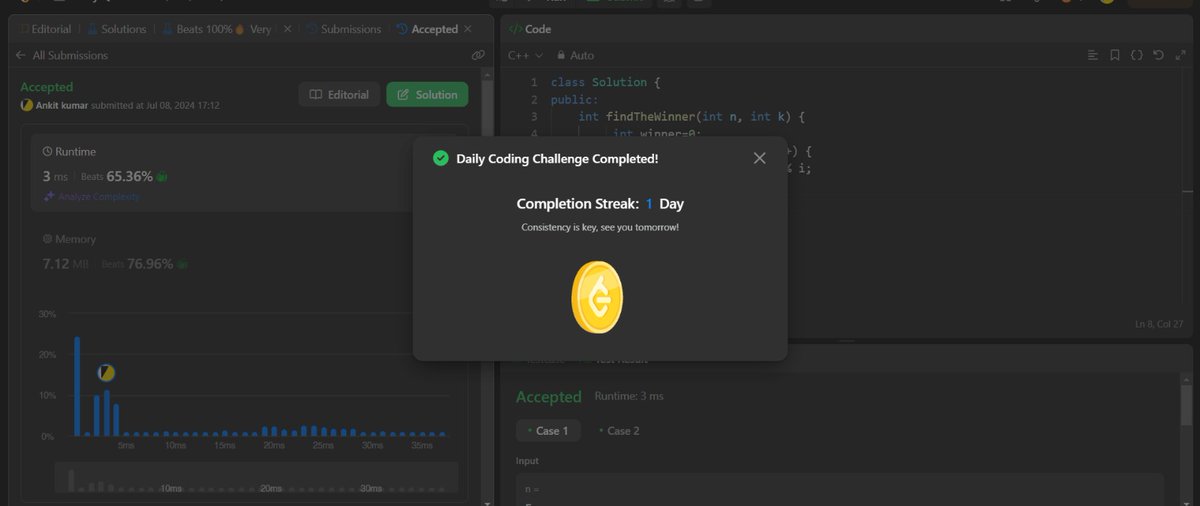Click the Completion Streak text
The width and height of the screenshot is (1200, 506).
tap(600, 203)
